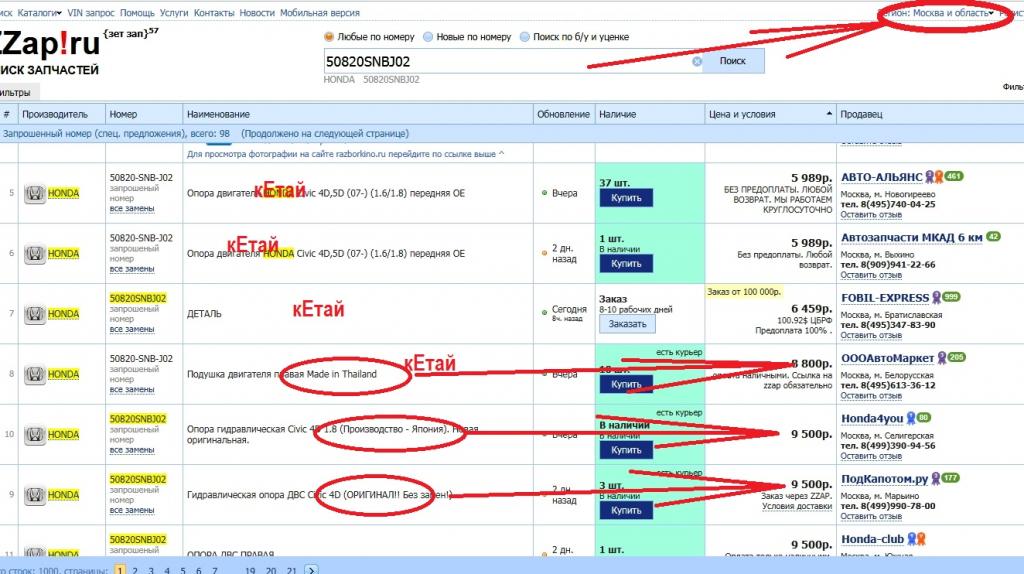Screen dimensions: 1024x574
Task: Click the next-page arrow in pagination
Action: tap(312, 569)
